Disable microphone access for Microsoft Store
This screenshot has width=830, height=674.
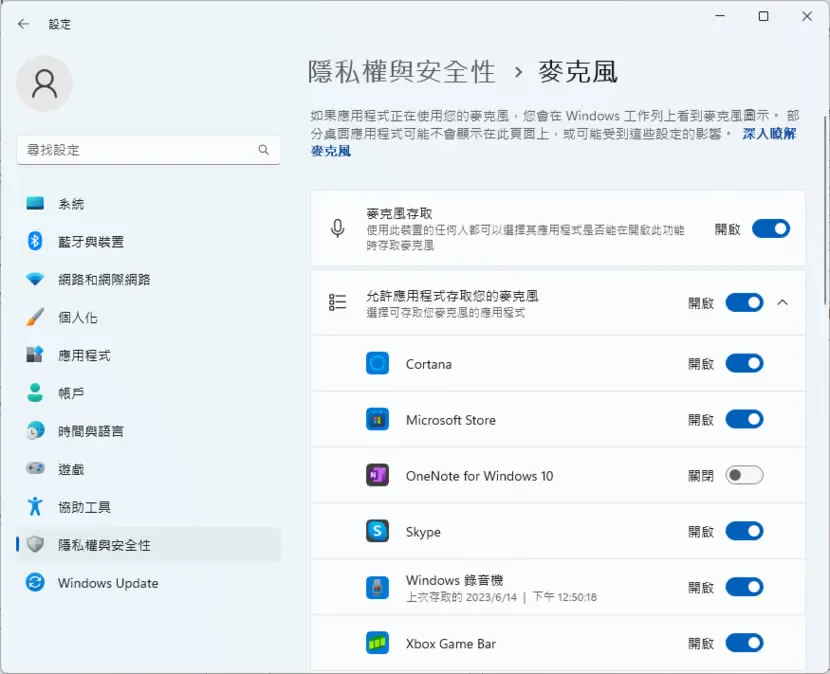(x=744, y=419)
